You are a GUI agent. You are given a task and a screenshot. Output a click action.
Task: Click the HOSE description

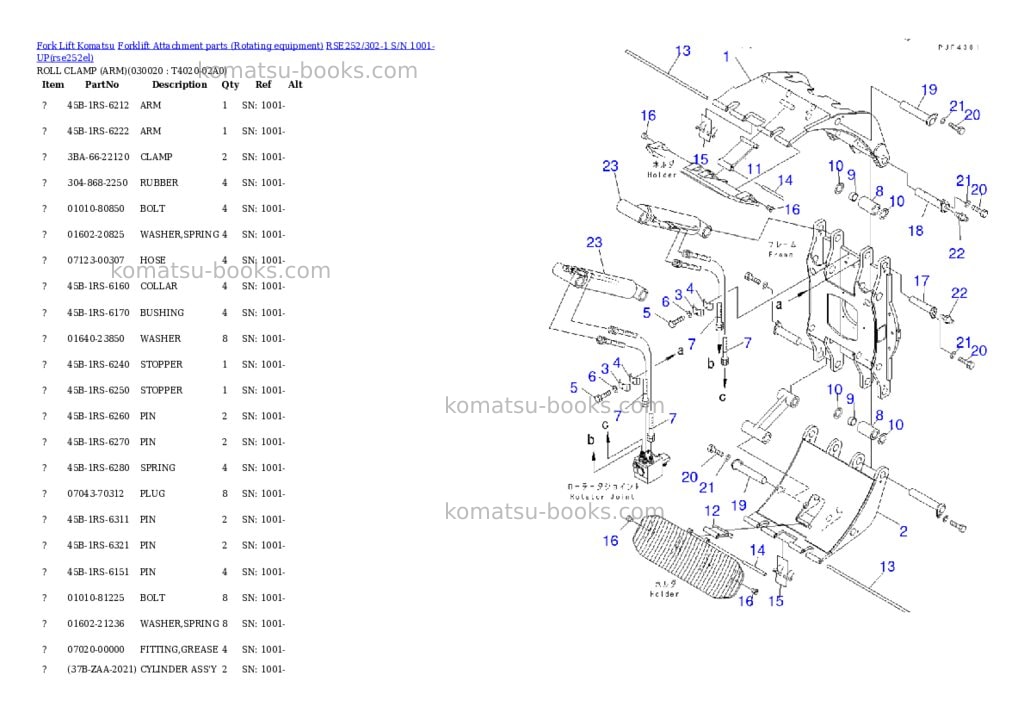tap(152, 260)
